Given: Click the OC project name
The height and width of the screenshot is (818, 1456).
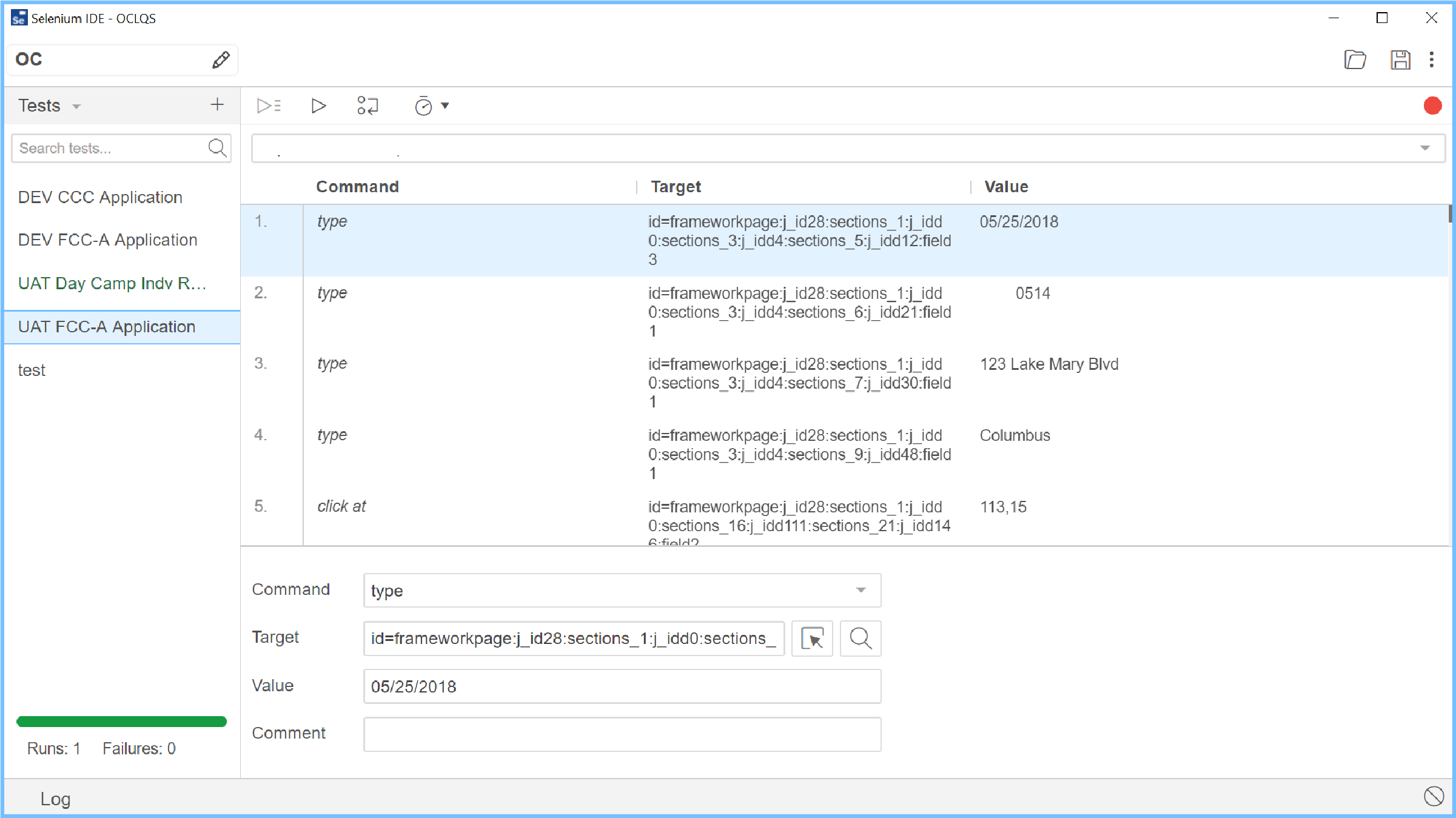Looking at the screenshot, I should pyautogui.click(x=29, y=59).
